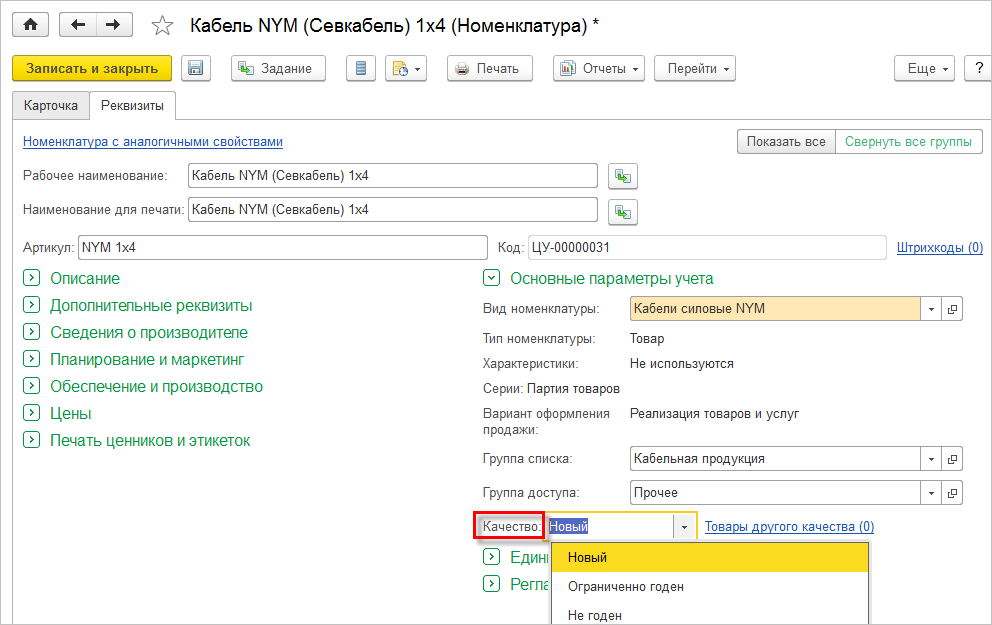The image size is (992, 625).
Task: Navigate back with left arrow
Action: (x=78, y=25)
